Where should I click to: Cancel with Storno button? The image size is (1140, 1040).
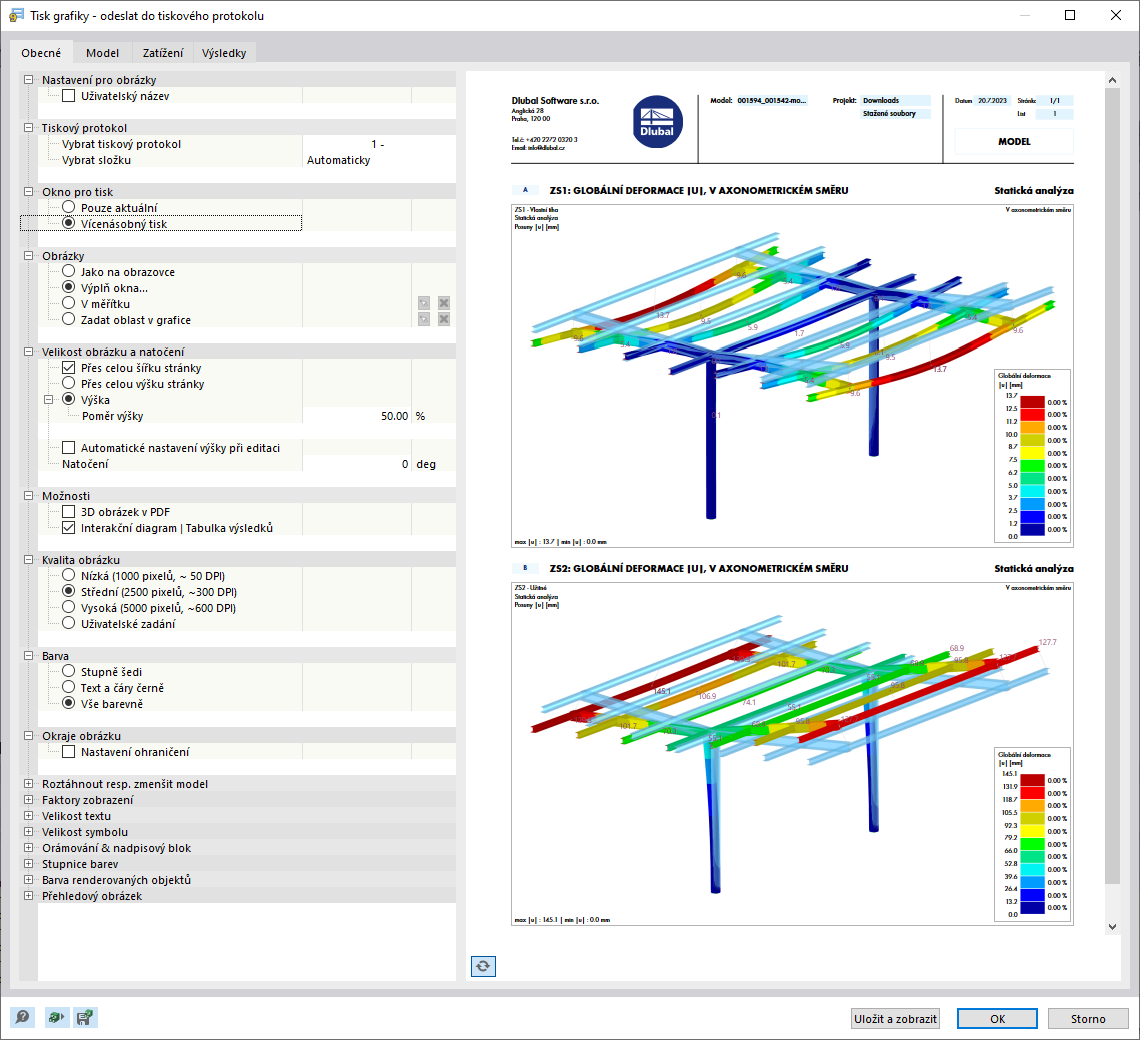tap(1088, 1019)
